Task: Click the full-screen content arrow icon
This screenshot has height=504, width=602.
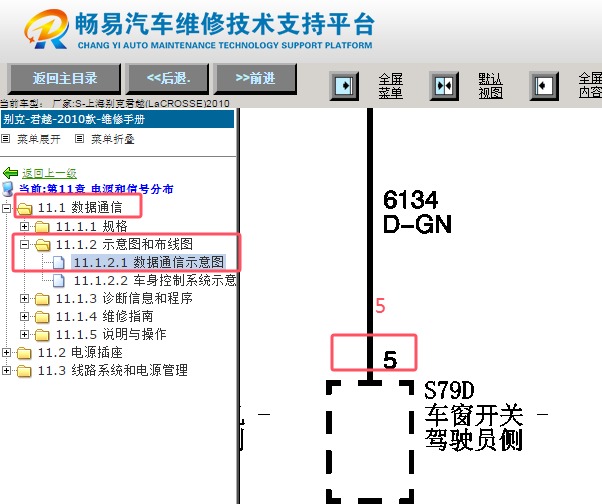Action: coord(544,86)
